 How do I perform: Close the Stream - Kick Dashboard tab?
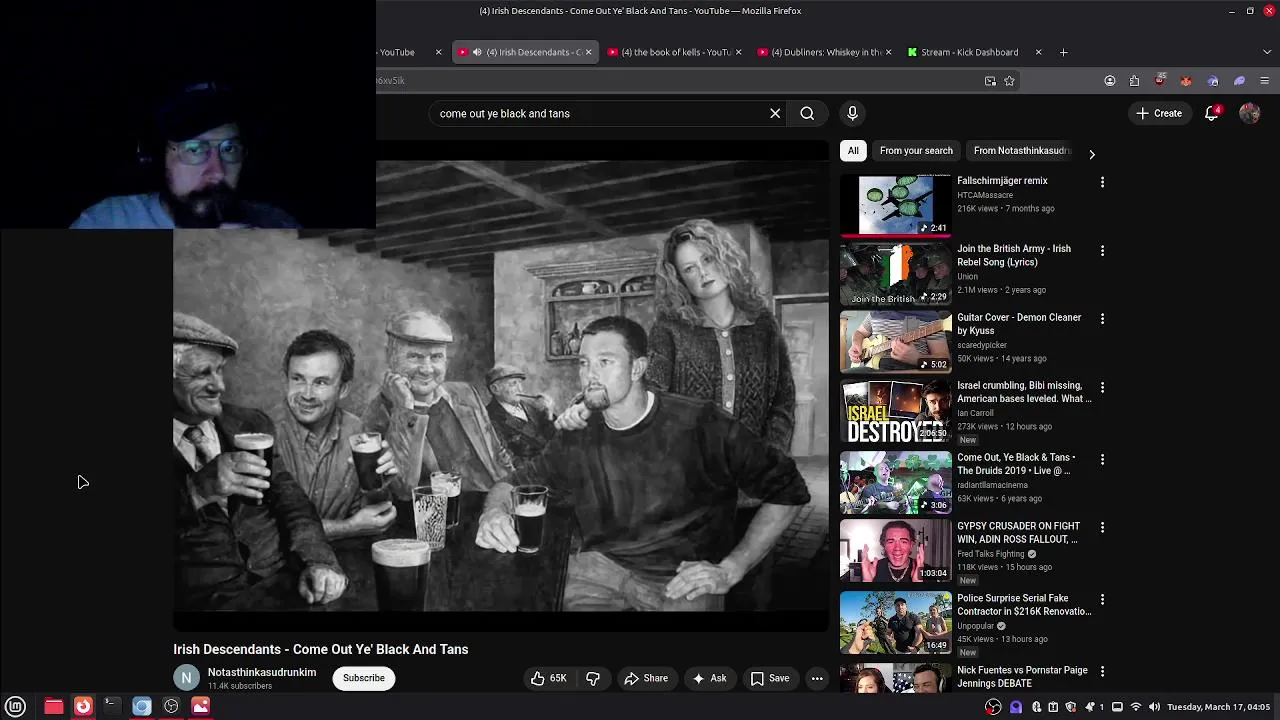click(x=1038, y=52)
